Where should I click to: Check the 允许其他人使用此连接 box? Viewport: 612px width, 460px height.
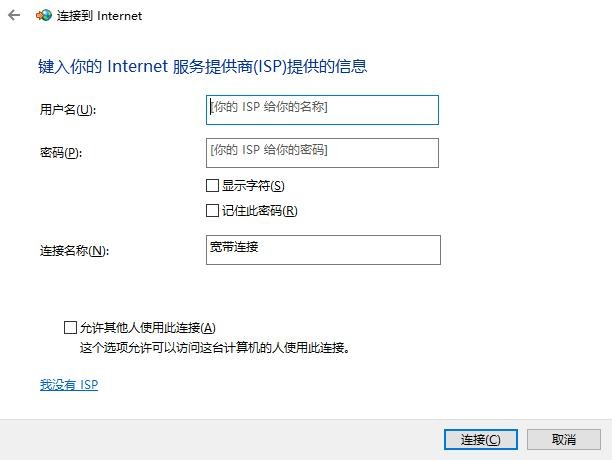70,327
